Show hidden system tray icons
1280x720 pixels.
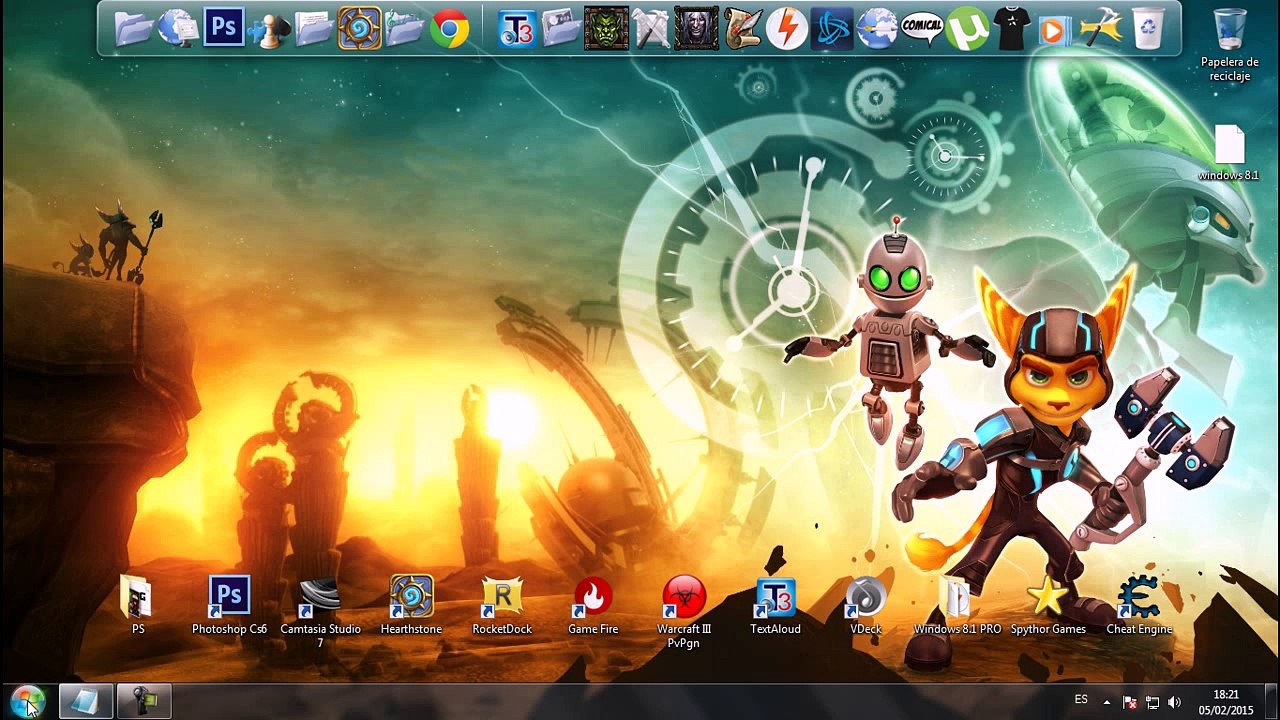coord(1106,702)
